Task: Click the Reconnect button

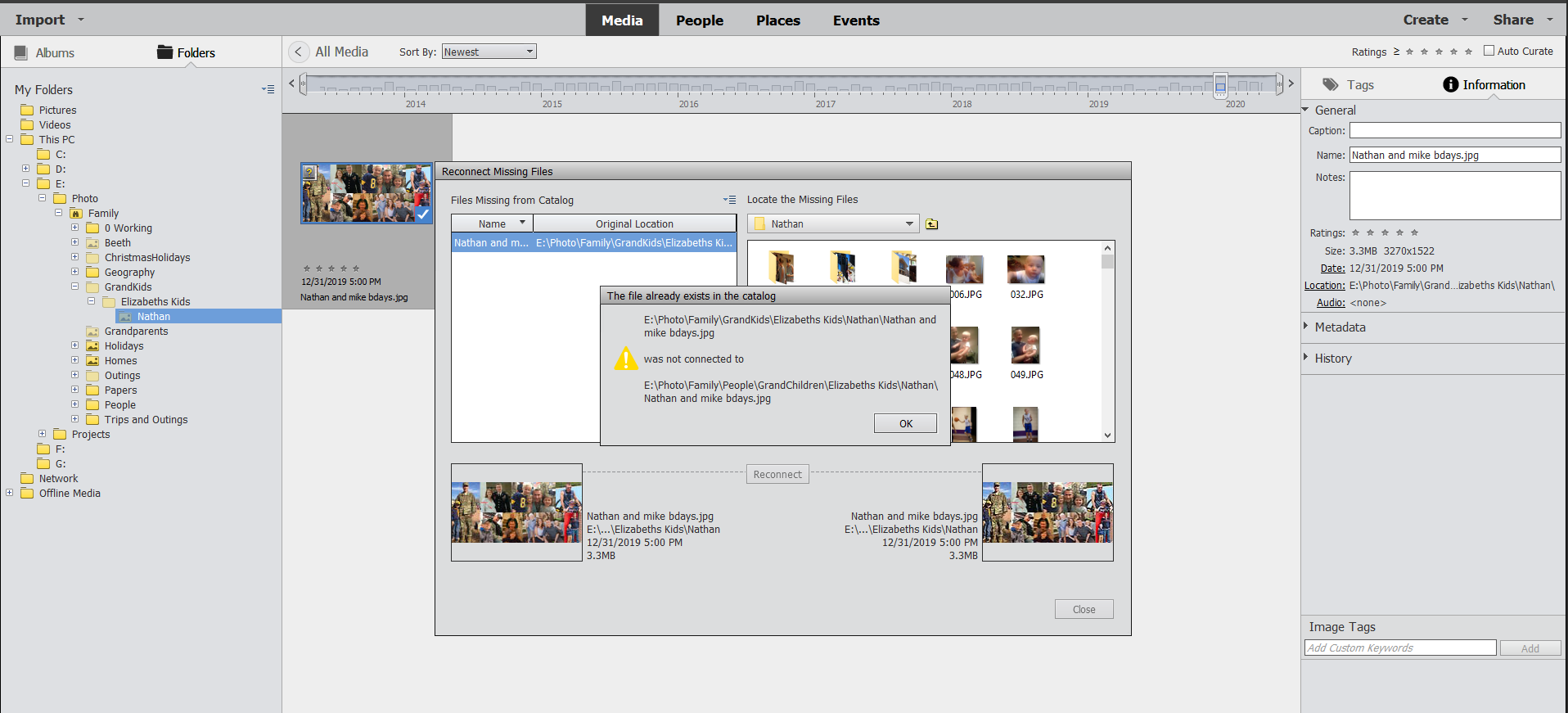Action: pyautogui.click(x=777, y=475)
